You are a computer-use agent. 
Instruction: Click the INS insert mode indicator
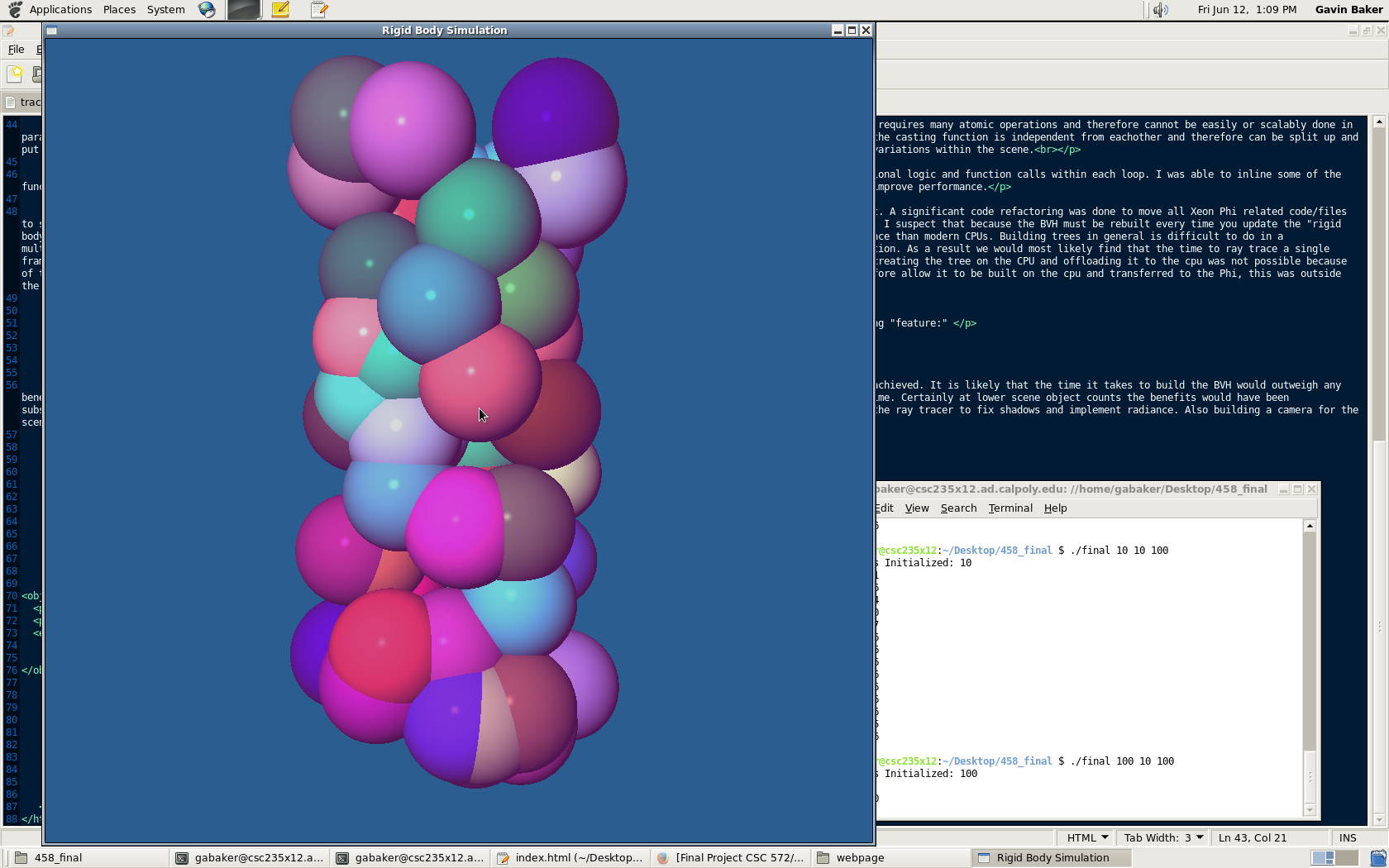[1348, 837]
